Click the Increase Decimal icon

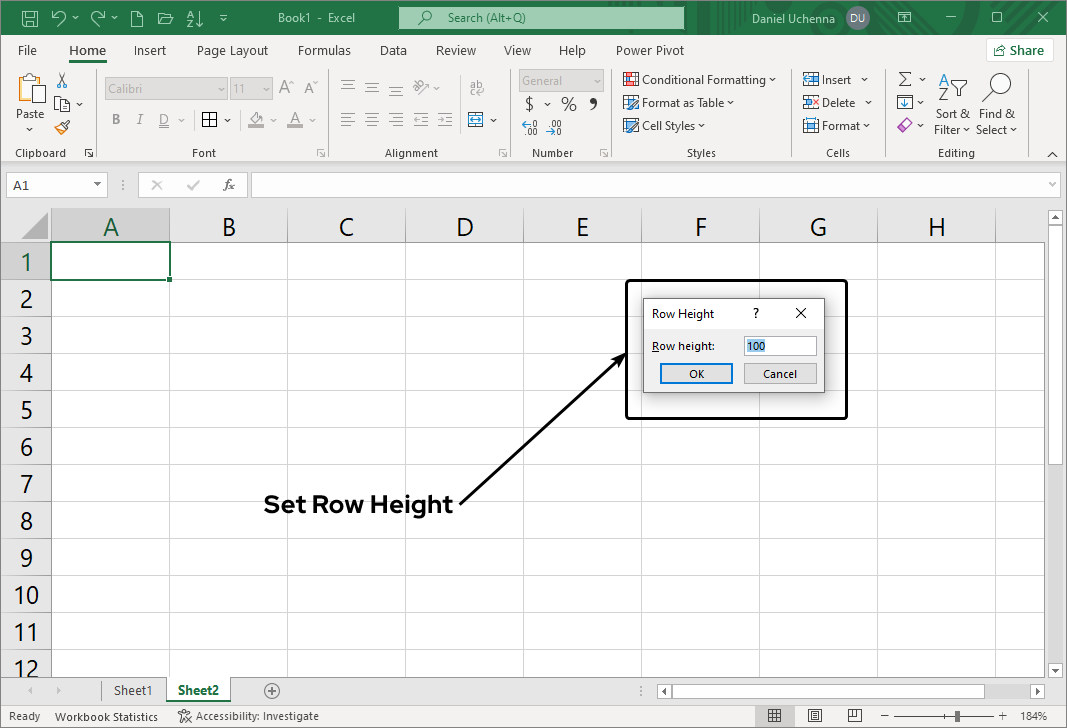coord(528,128)
